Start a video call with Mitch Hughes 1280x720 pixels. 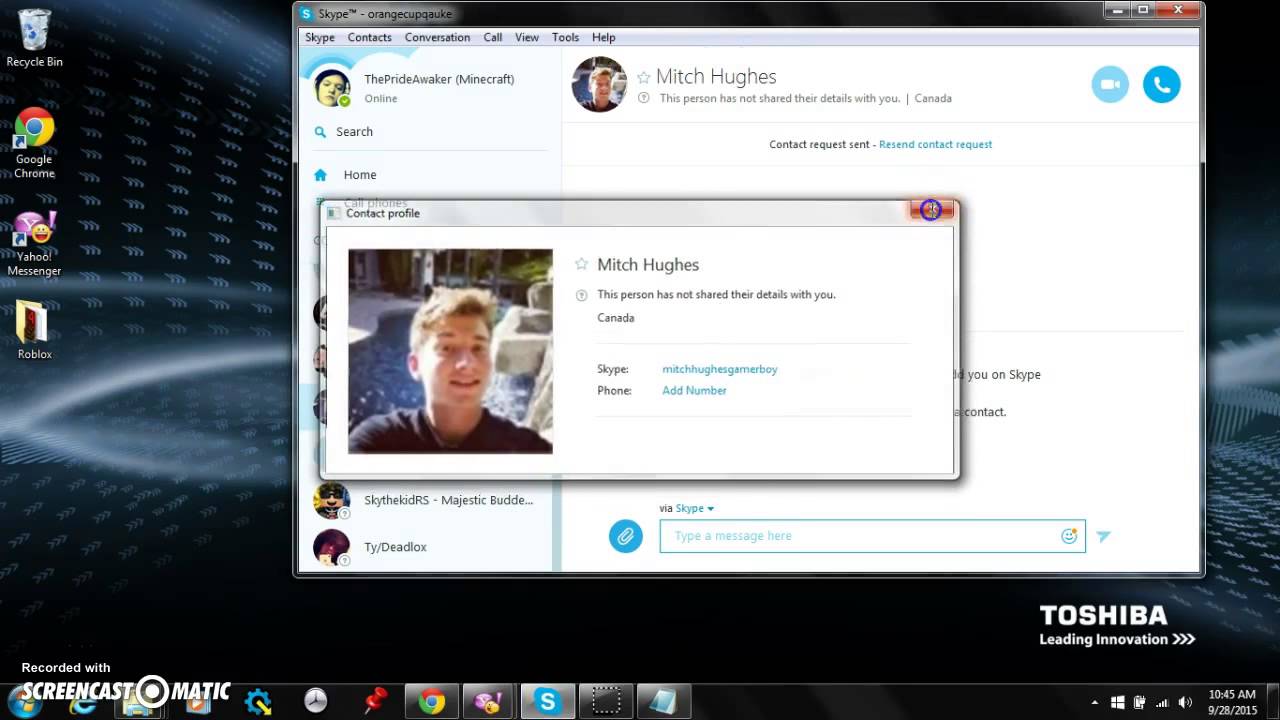tap(1110, 85)
